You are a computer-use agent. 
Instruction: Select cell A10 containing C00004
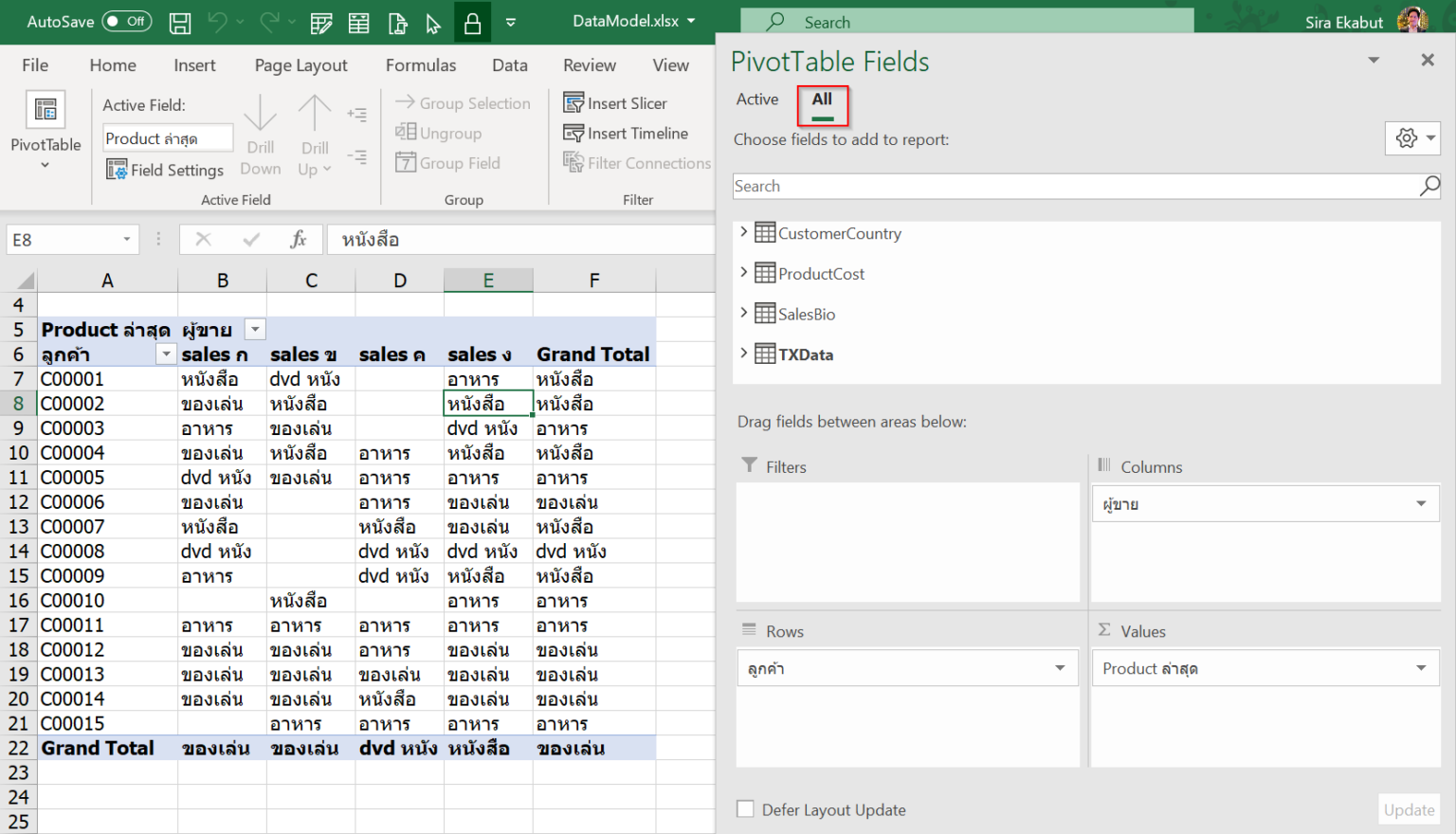[x=107, y=452]
